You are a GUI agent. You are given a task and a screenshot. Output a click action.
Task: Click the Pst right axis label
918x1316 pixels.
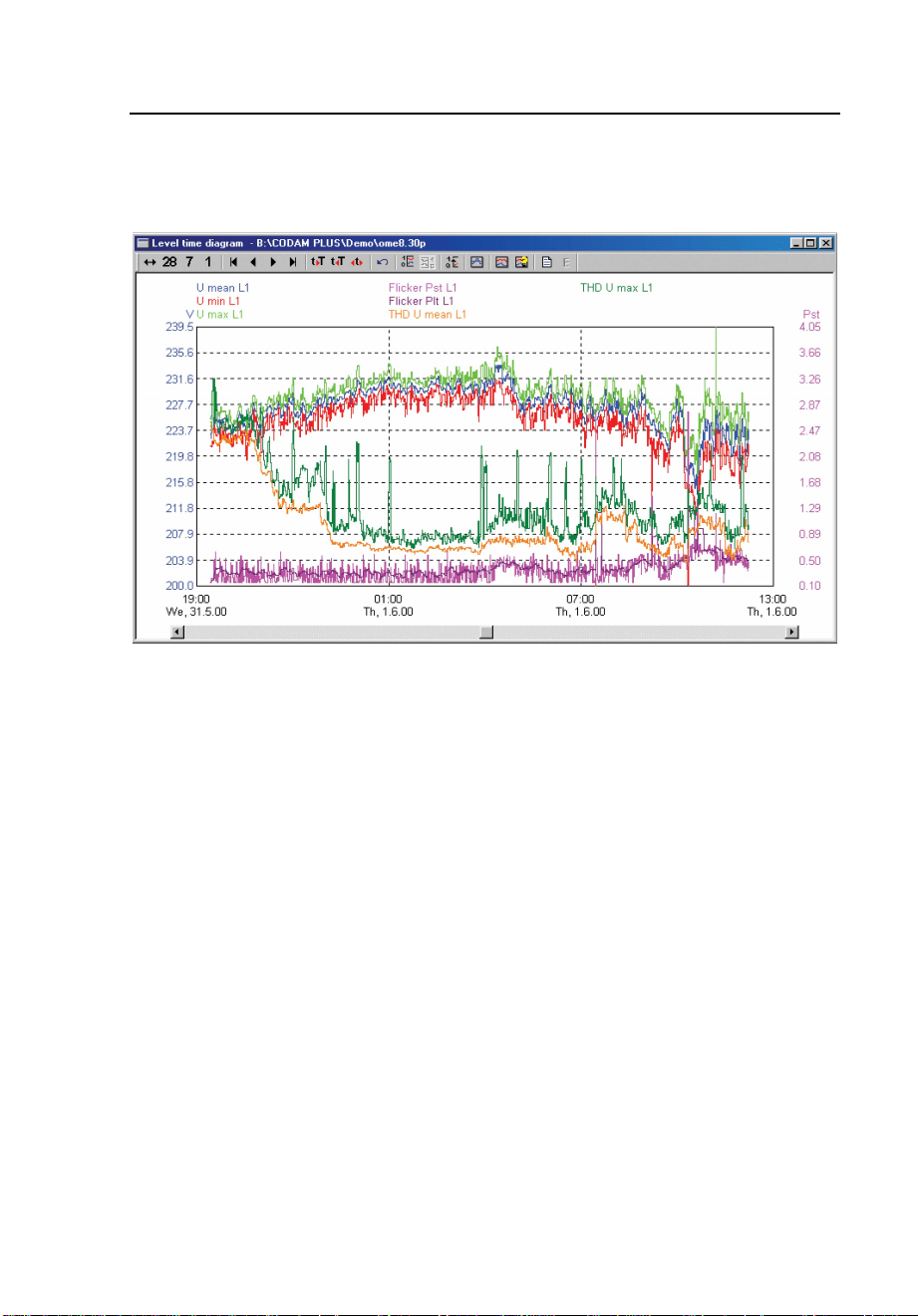tap(810, 315)
